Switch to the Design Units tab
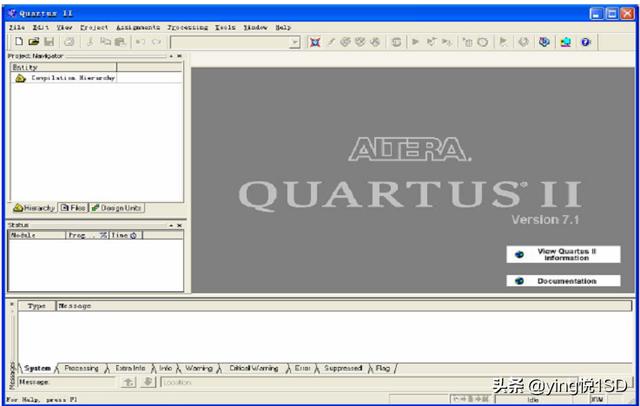Viewport: 640px width, 406px height. coord(116,208)
